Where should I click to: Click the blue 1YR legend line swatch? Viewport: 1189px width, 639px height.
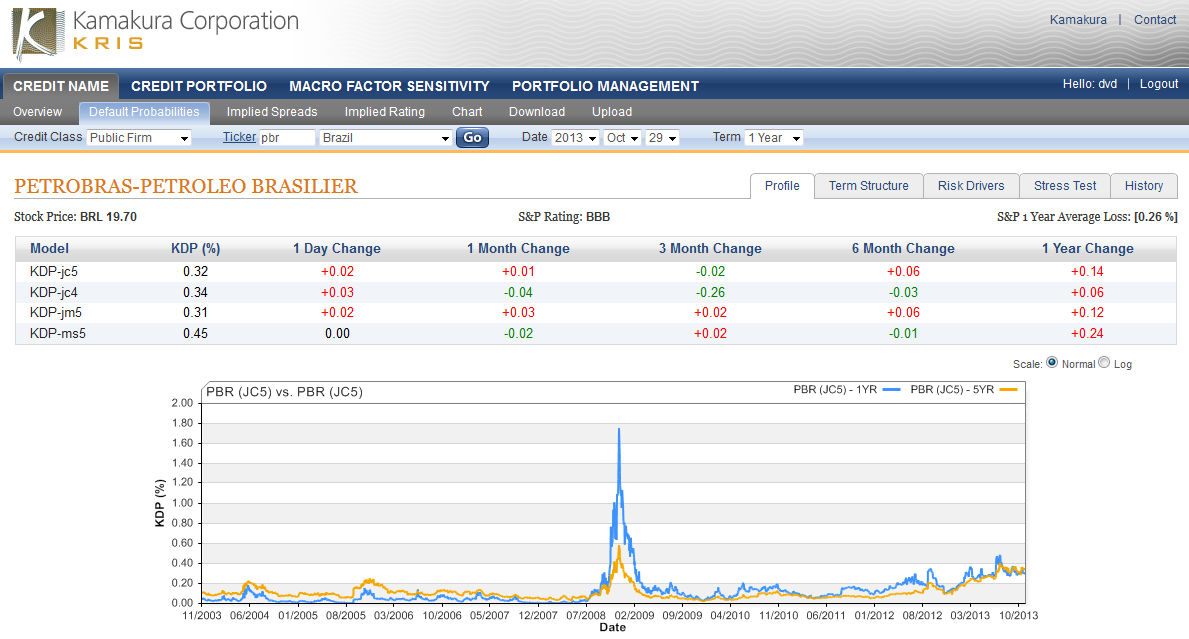pos(892,390)
